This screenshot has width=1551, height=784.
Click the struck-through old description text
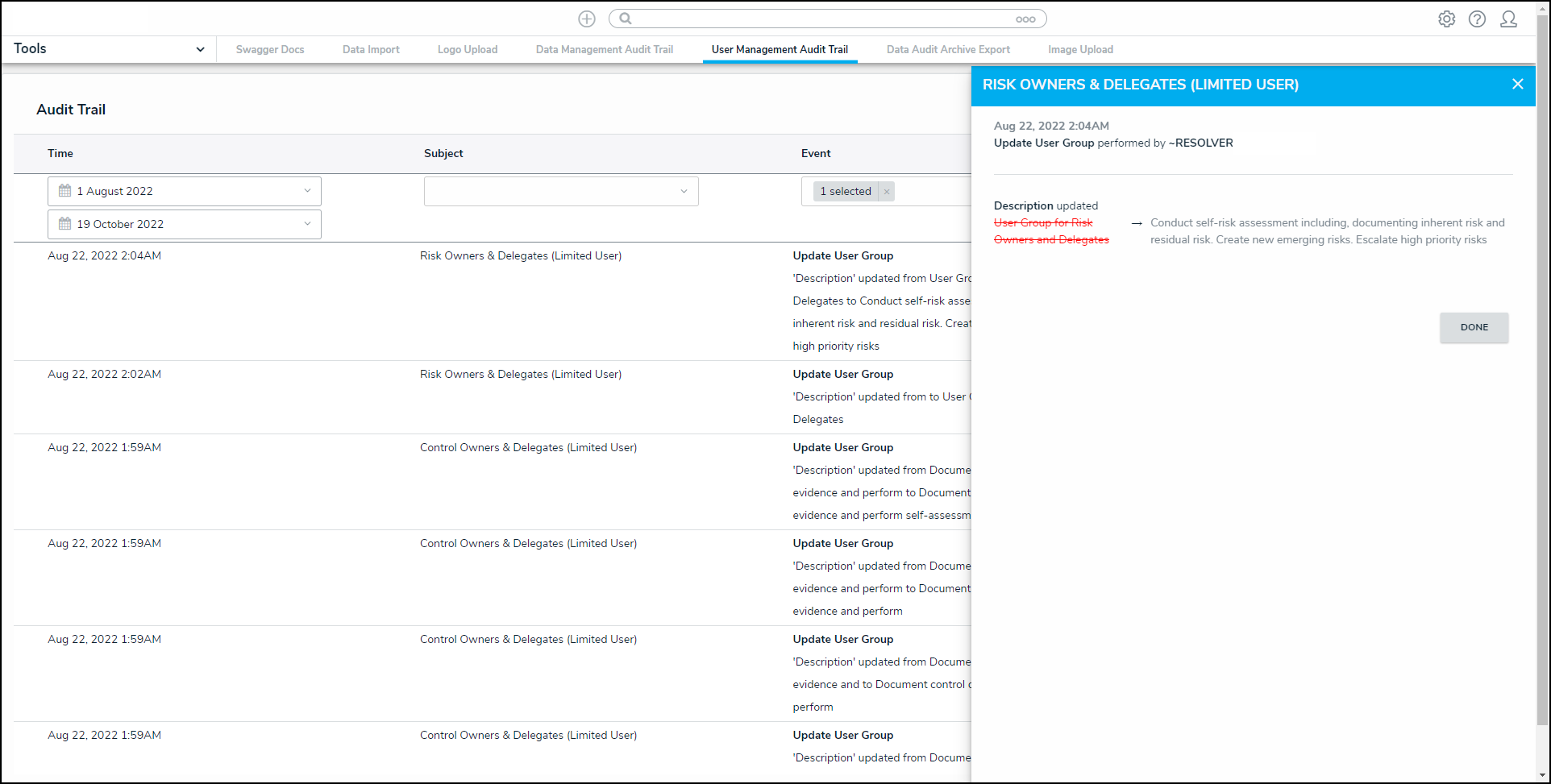click(x=1051, y=231)
